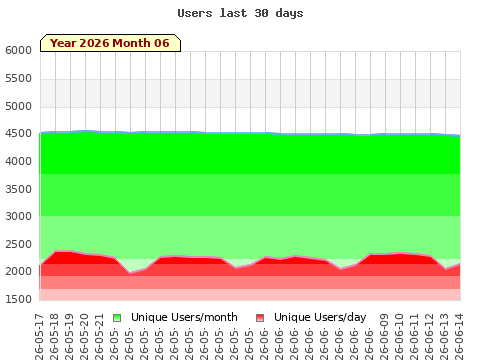This screenshot has width=480, height=360.
Task: Click the red Unique Users/day legend swatch
Action: click(x=260, y=318)
